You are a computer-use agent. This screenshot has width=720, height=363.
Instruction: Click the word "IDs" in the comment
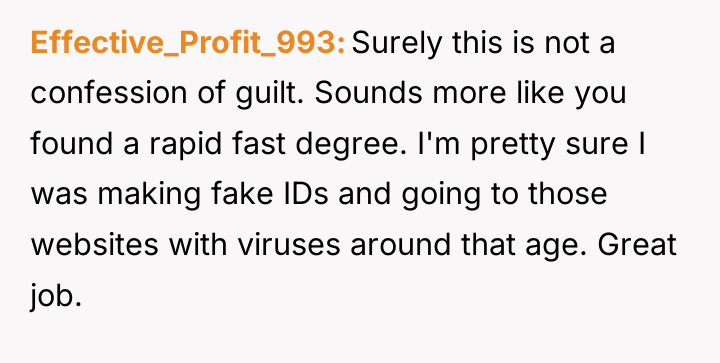coord(308,194)
